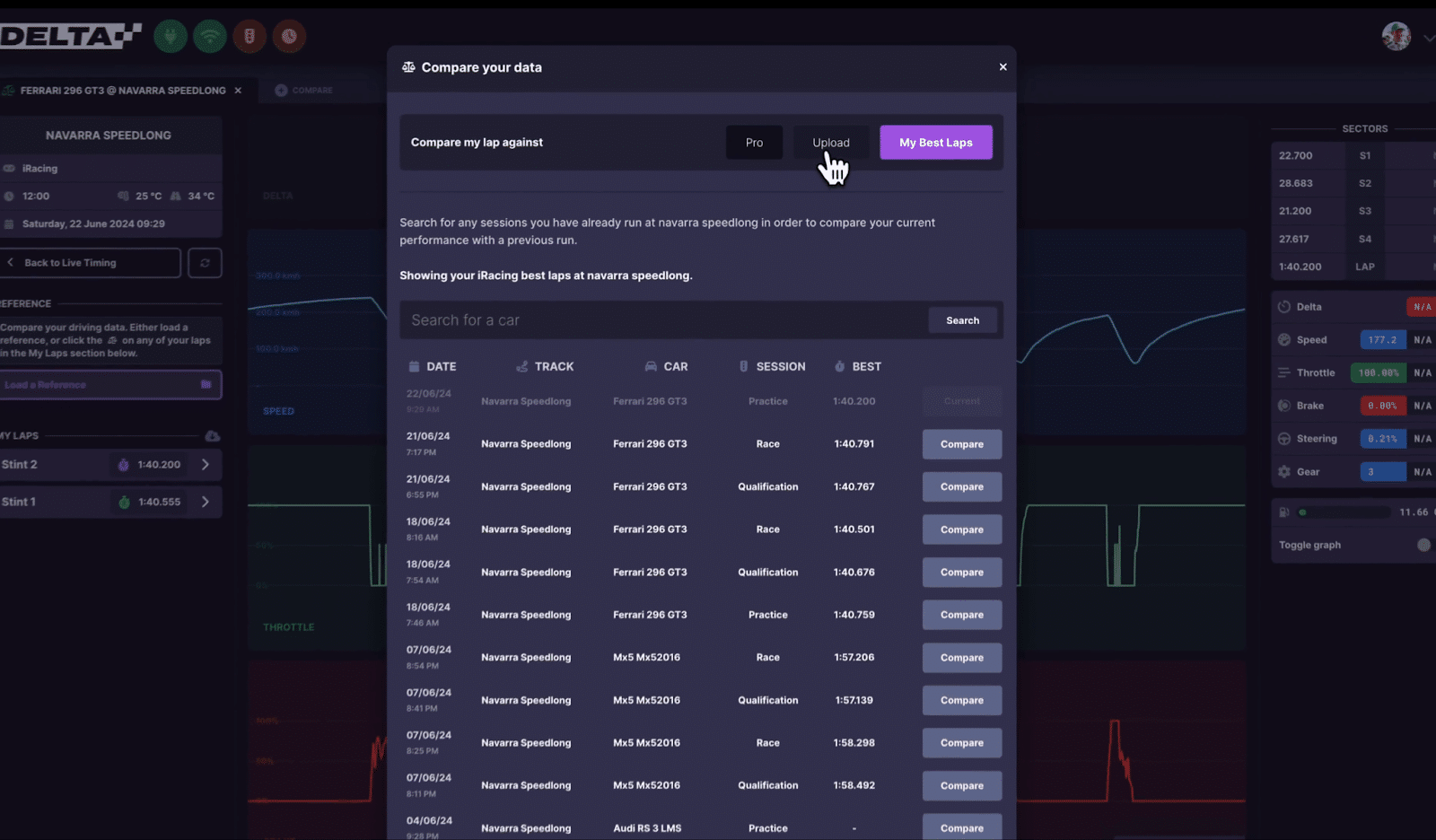Click the green wifi status icon
This screenshot has height=840, width=1436.
pyautogui.click(x=210, y=37)
